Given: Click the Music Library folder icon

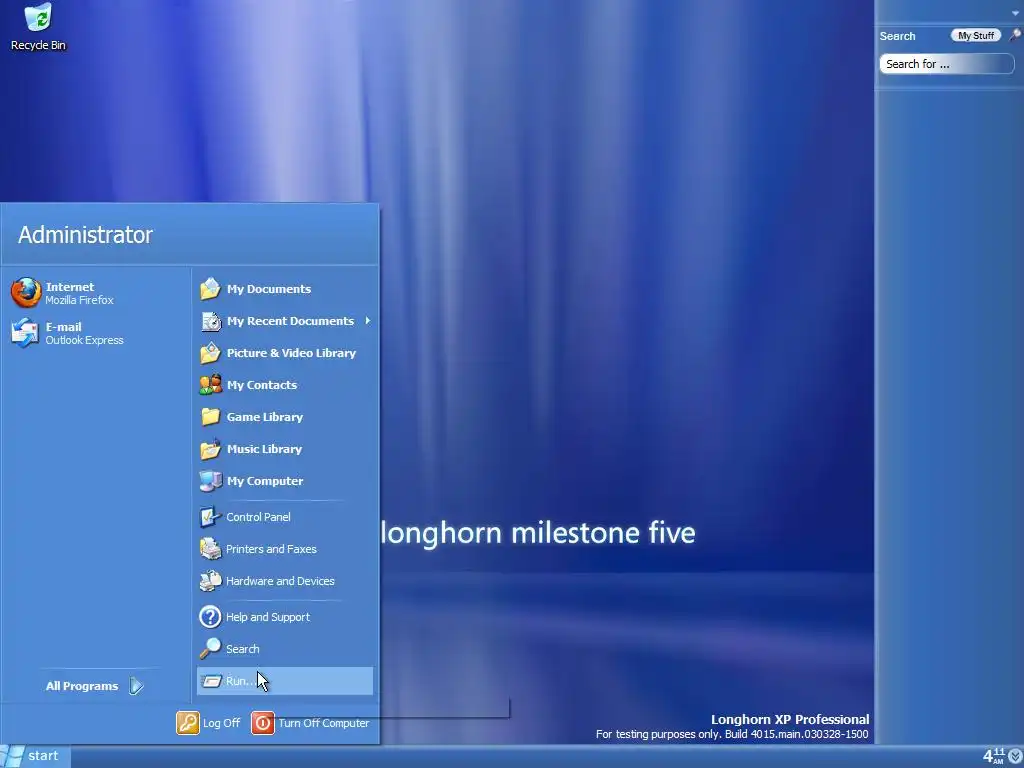Looking at the screenshot, I should click(x=210, y=449).
